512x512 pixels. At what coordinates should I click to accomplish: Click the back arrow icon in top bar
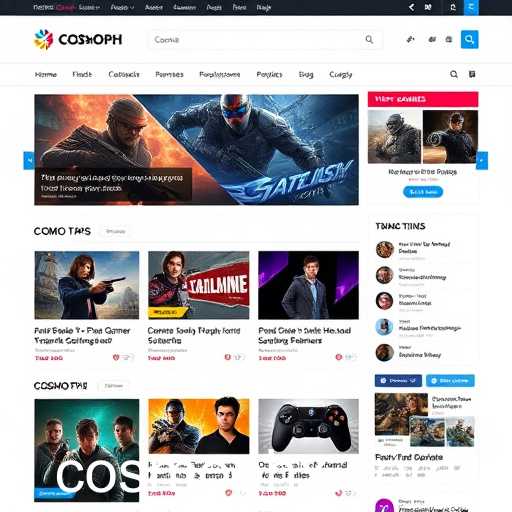412,7
